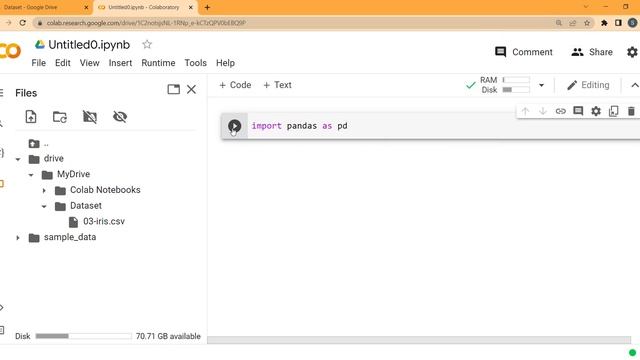The image size is (640, 360).
Task: Open the Edit menu
Action: (63, 63)
